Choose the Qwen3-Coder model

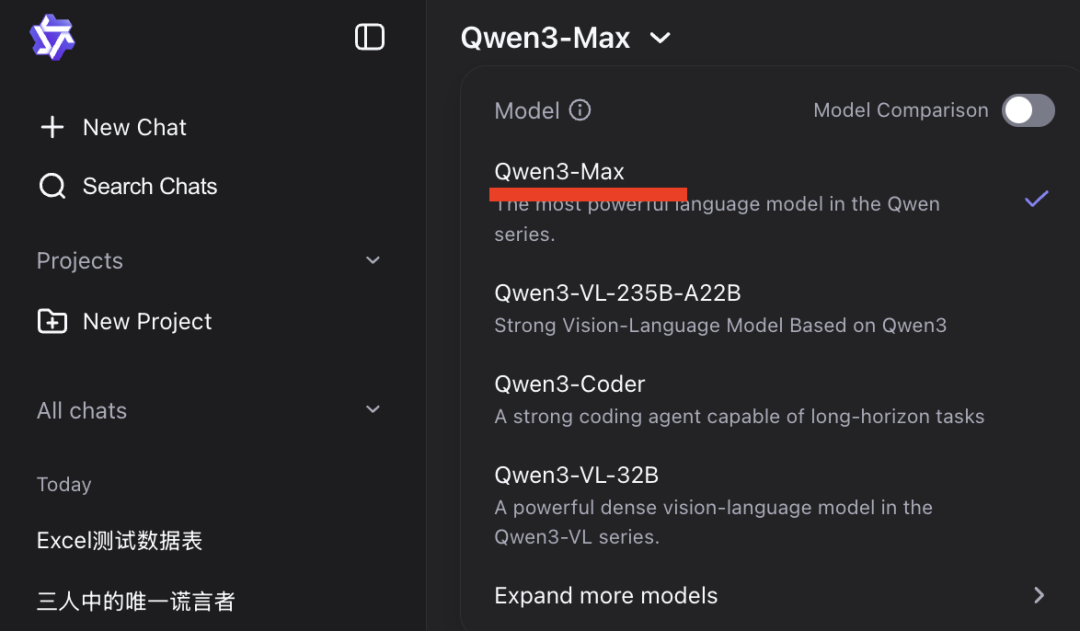[570, 384]
